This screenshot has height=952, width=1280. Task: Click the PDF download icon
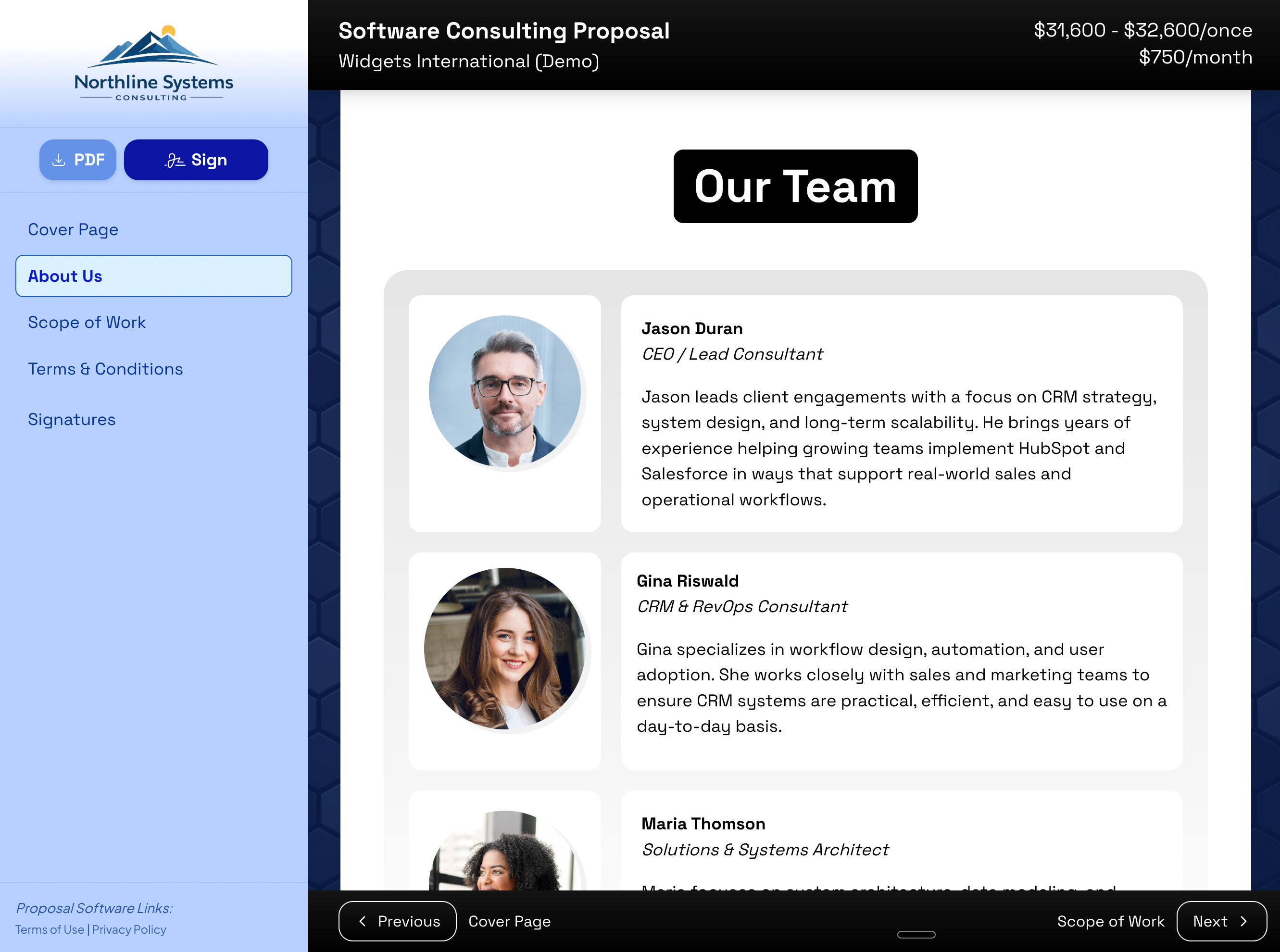pyautogui.click(x=59, y=160)
